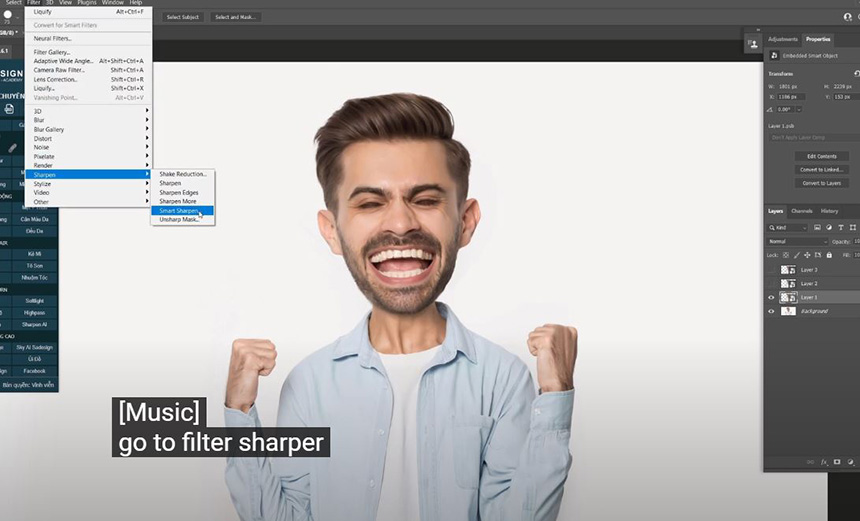Viewport: 860px width, 521px height.
Task: Click the type layer filter icon
Action: (x=839, y=228)
